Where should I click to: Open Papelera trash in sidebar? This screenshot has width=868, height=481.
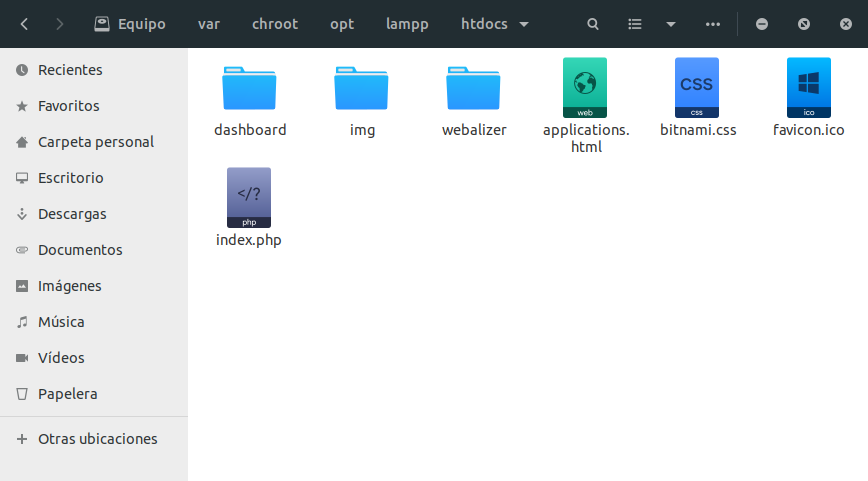click(67, 394)
